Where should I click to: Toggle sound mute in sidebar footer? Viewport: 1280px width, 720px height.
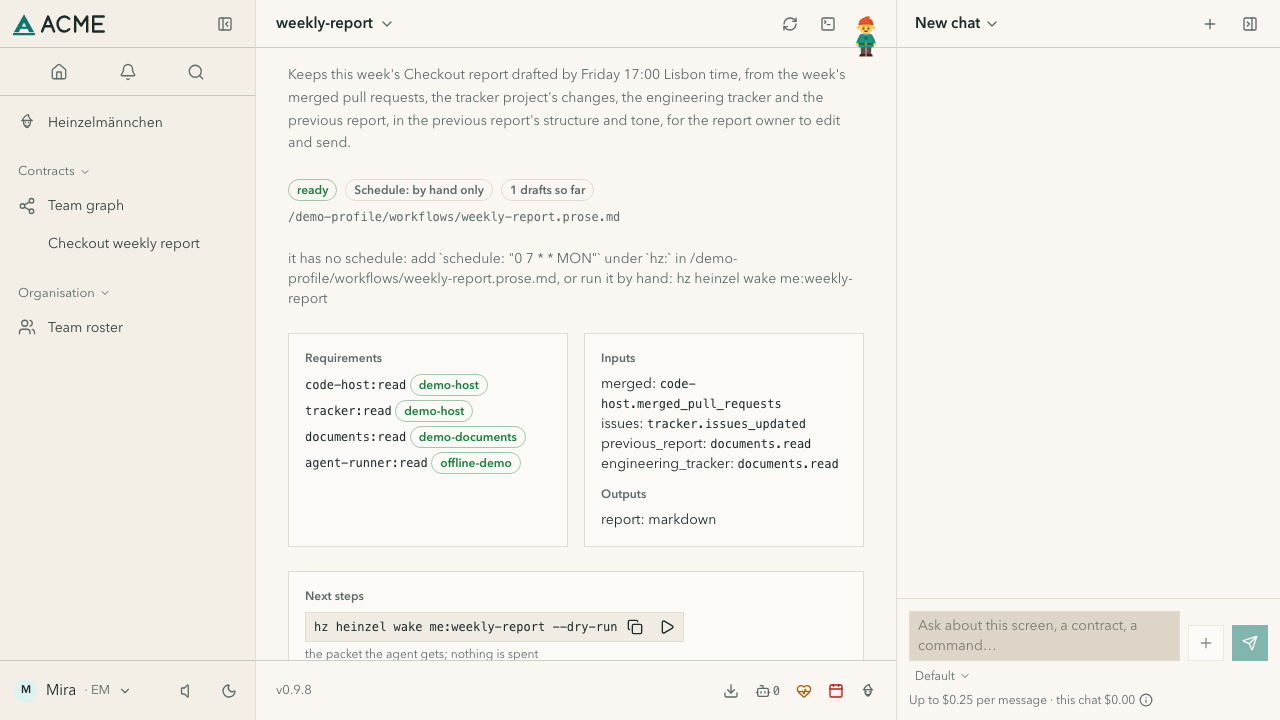[x=185, y=691]
